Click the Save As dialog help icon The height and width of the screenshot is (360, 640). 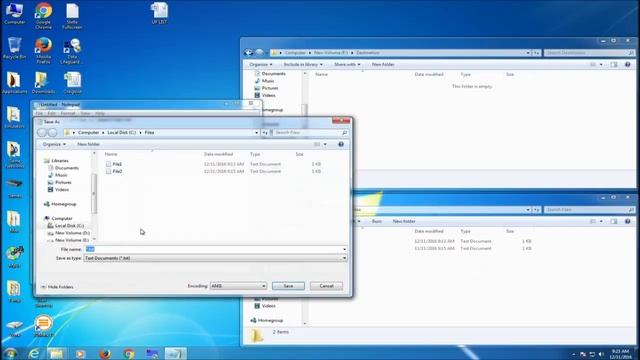coord(341,144)
